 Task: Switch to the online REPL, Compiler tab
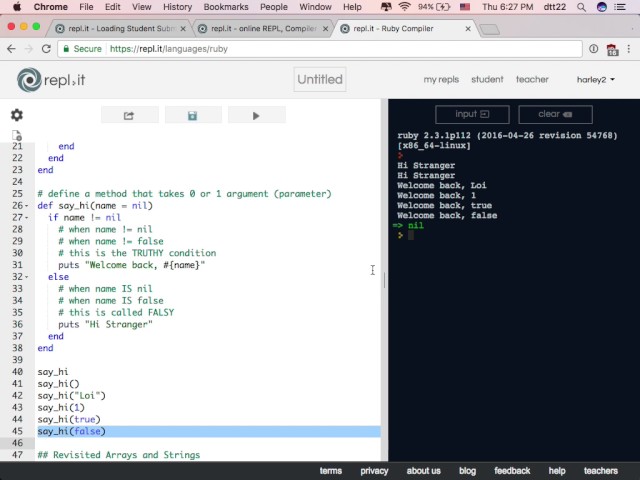click(263, 29)
